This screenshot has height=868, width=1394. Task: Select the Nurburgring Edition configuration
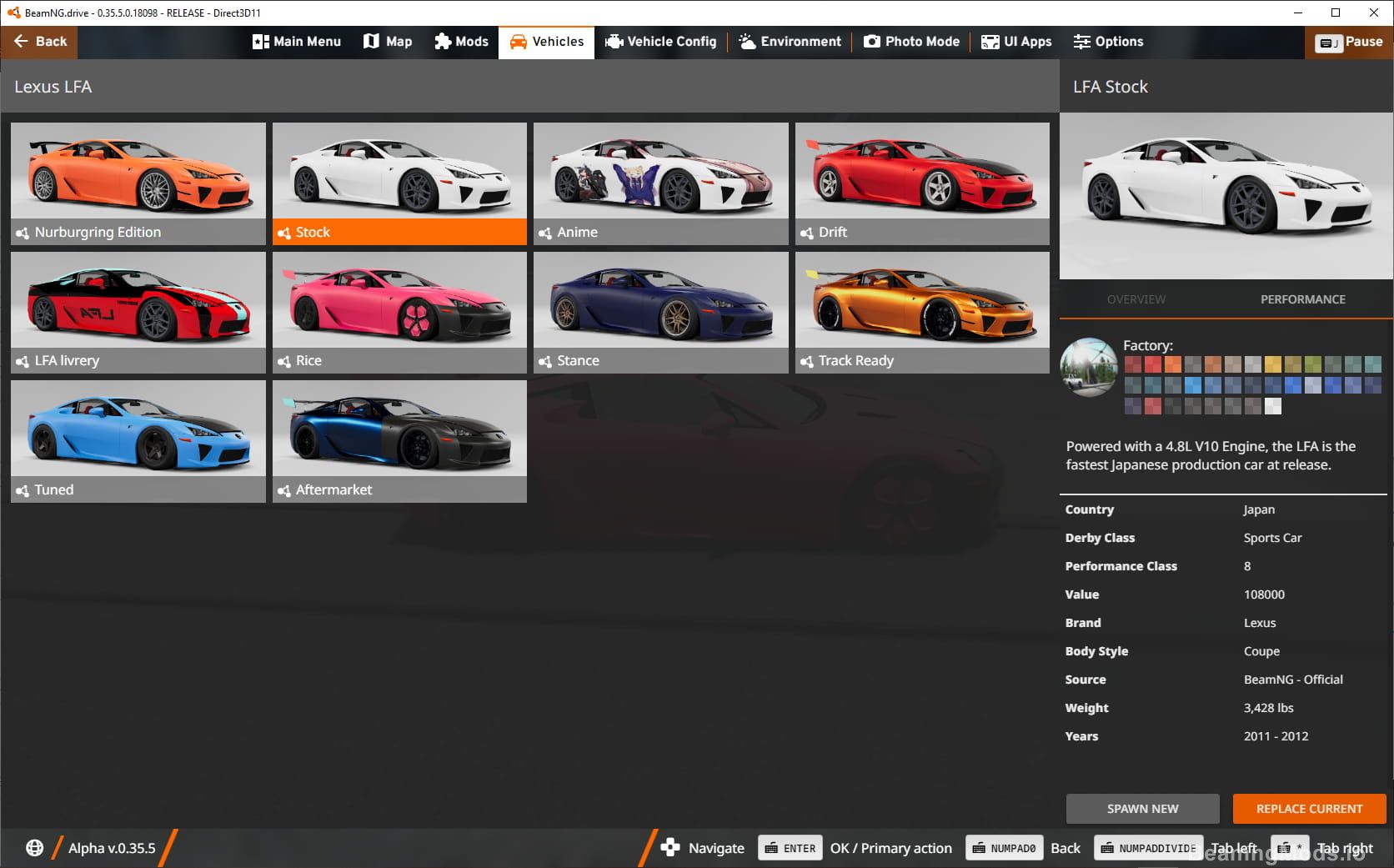(138, 183)
